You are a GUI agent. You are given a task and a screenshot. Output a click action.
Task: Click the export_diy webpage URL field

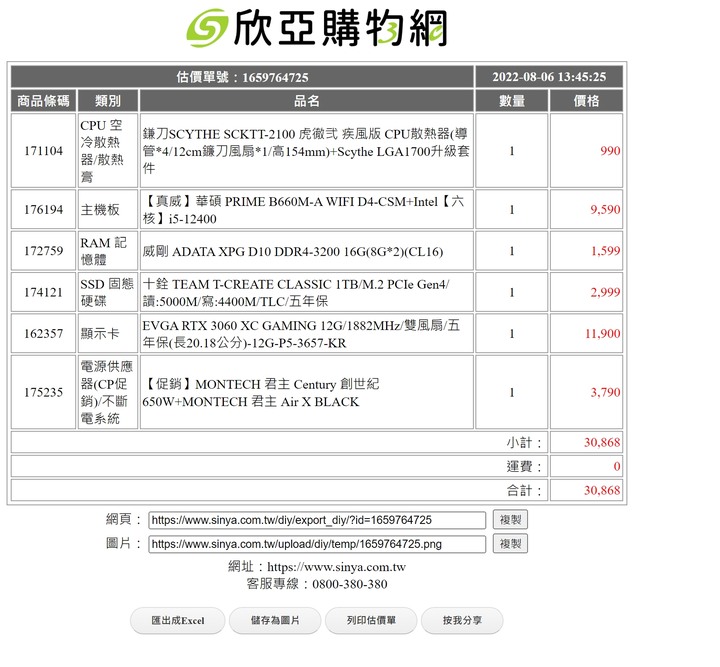[x=317, y=520]
